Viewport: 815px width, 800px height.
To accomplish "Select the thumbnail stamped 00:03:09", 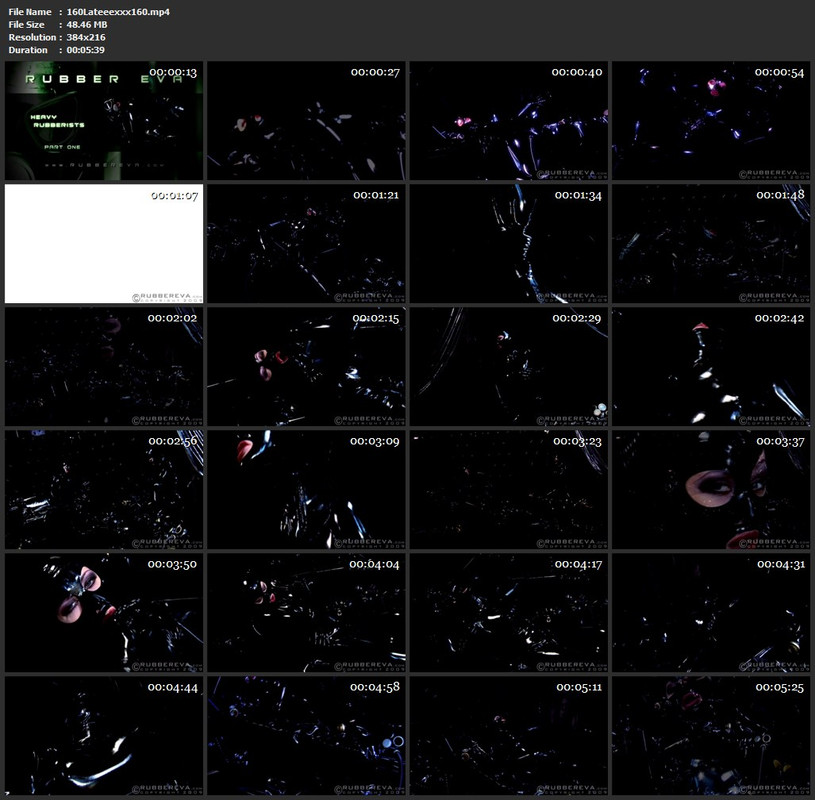I will (306, 490).
